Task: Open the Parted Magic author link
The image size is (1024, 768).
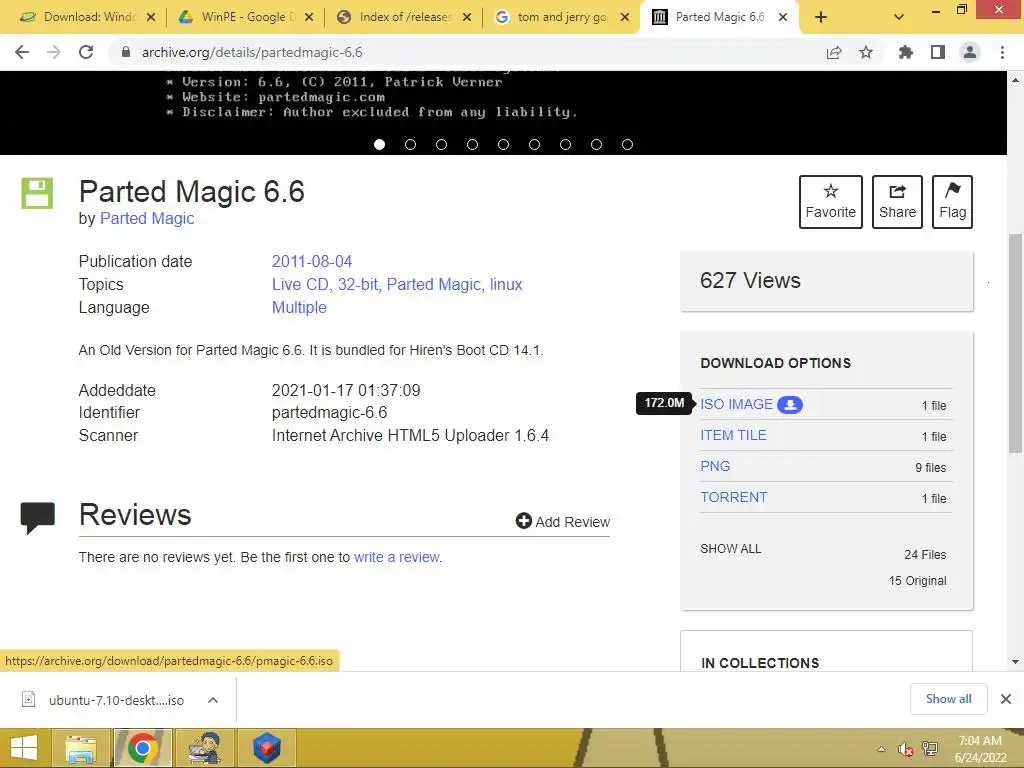Action: 147,218
